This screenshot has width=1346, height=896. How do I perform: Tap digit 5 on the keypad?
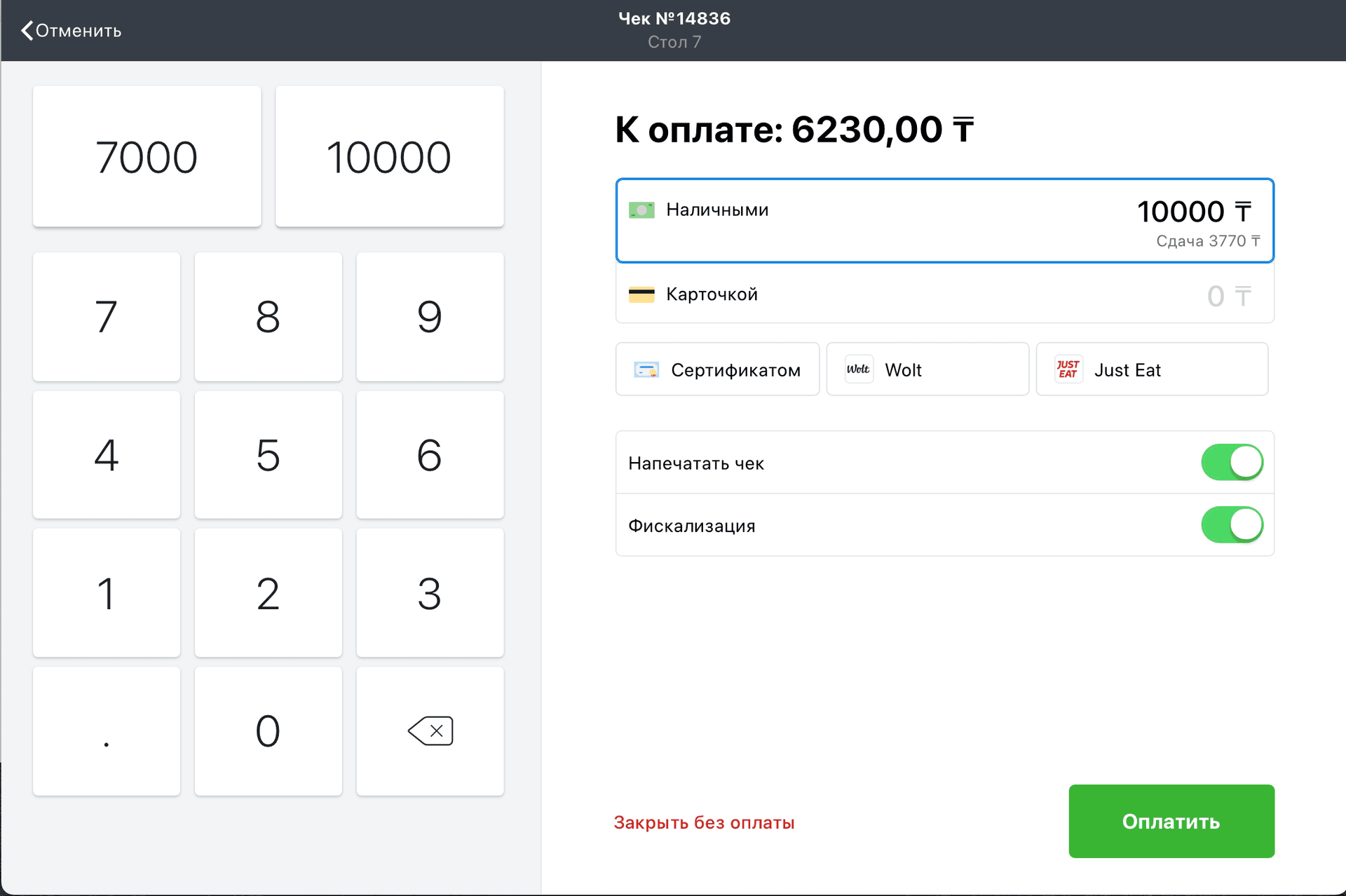(x=268, y=454)
